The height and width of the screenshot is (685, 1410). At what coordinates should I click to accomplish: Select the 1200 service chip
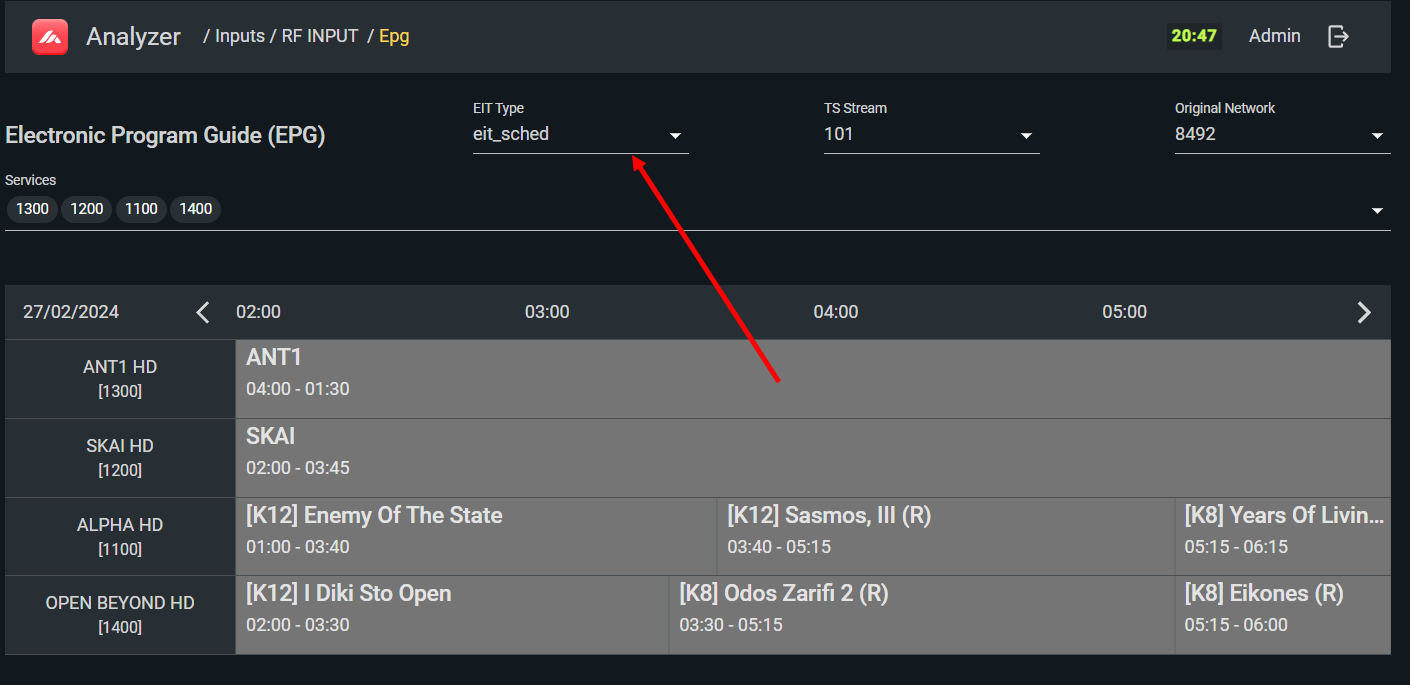[87, 209]
